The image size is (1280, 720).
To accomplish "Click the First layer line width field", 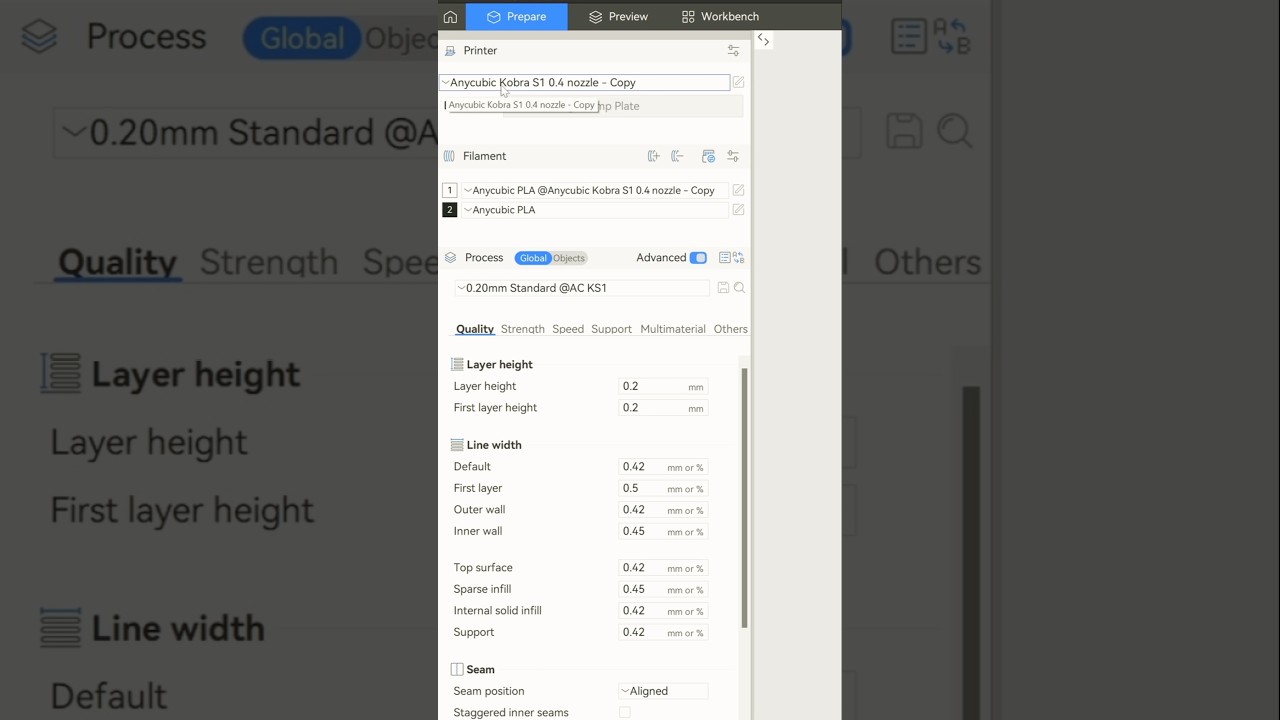I will (x=663, y=489).
